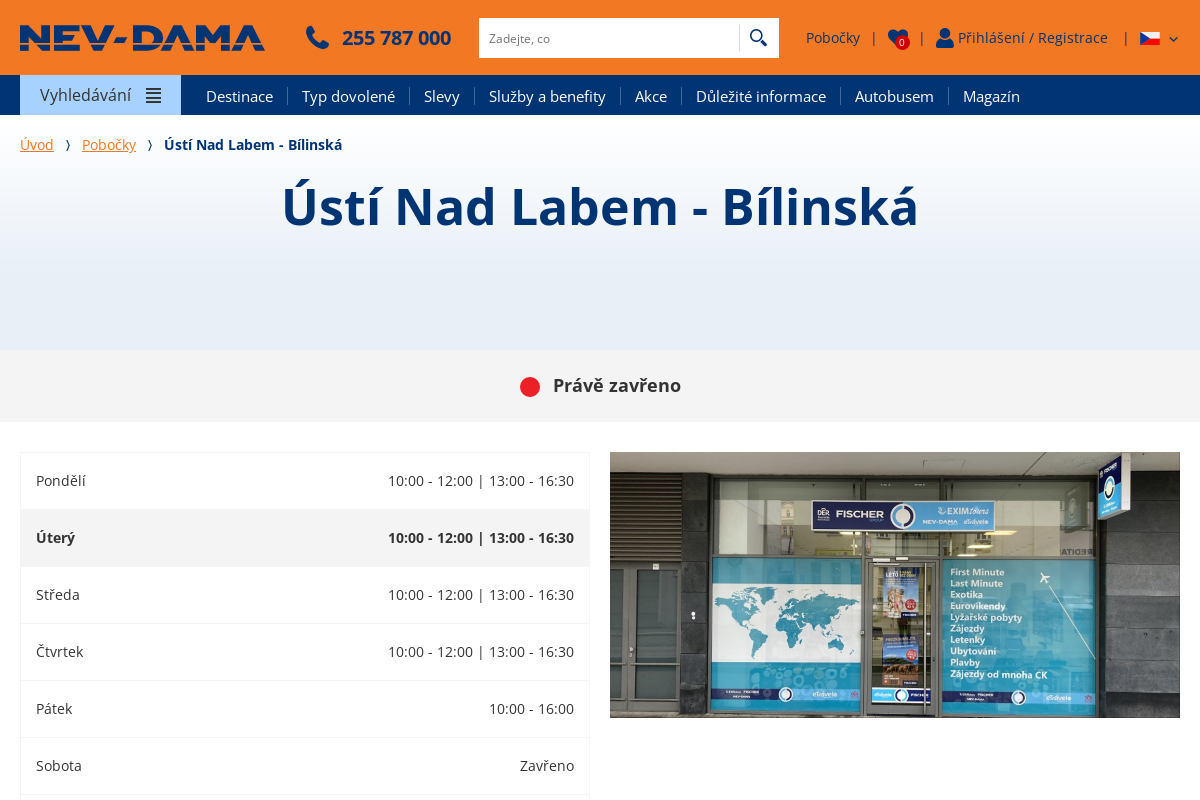The width and height of the screenshot is (1200, 800).
Task: Open Služby a benefity menu
Action: (x=547, y=96)
